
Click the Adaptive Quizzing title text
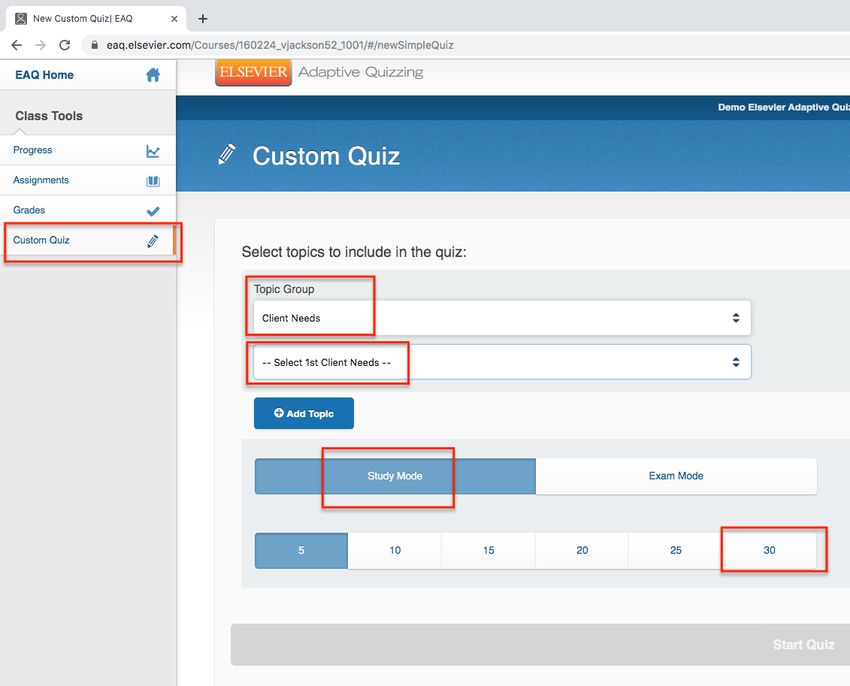tap(360, 72)
